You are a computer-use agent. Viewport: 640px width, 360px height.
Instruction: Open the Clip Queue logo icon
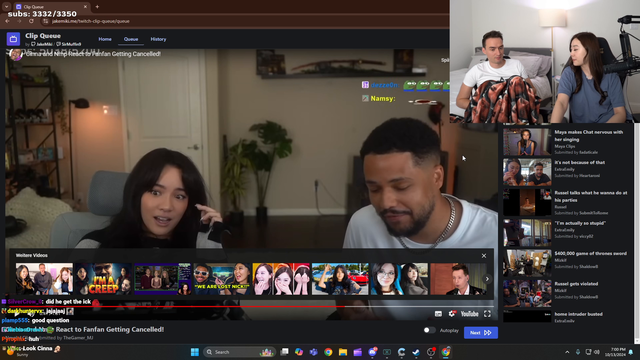(x=13, y=39)
